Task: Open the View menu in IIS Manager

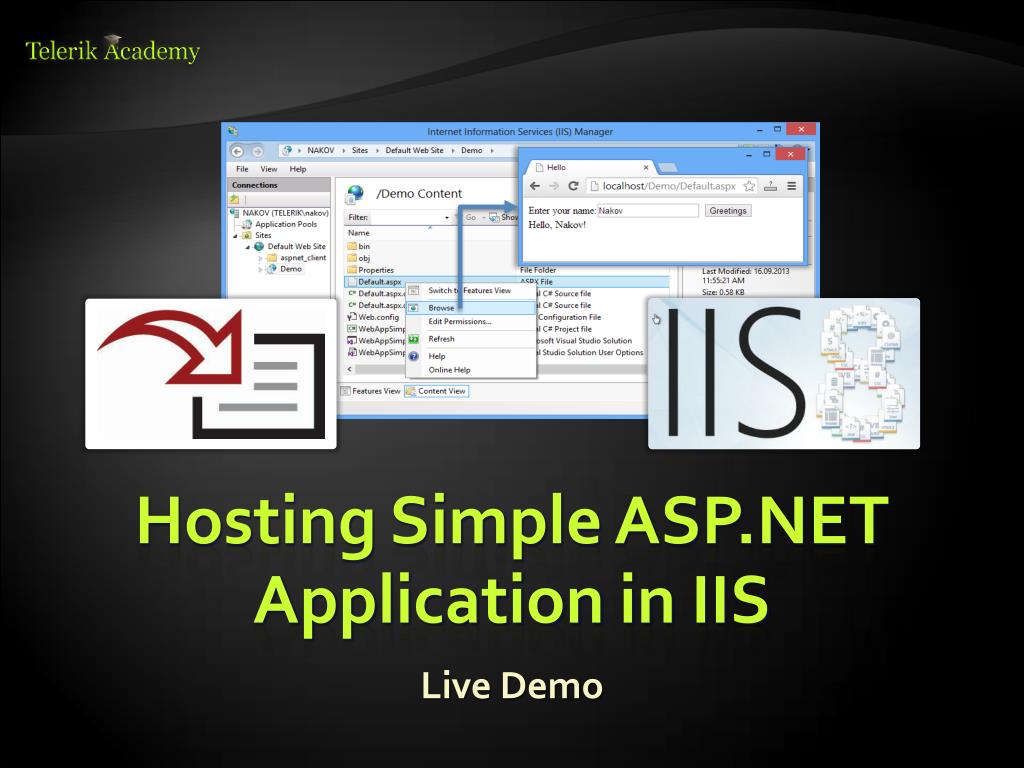Action: click(269, 169)
